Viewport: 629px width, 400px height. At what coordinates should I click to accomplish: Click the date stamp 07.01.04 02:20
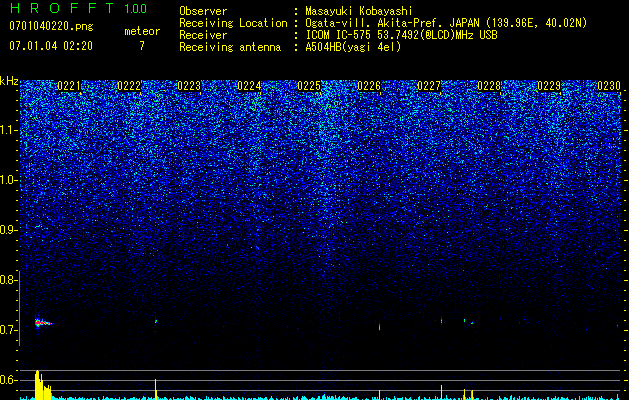coord(51,46)
